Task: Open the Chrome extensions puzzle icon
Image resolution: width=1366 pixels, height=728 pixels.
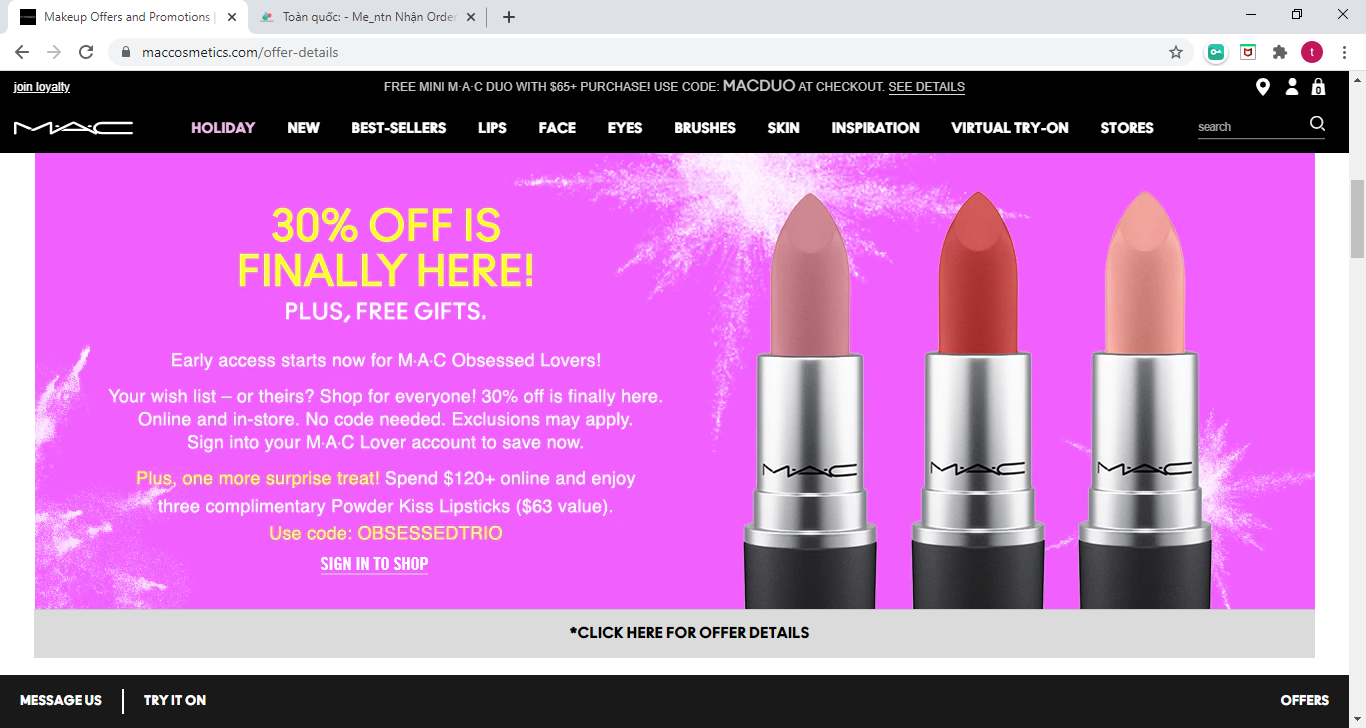Action: [1279, 52]
